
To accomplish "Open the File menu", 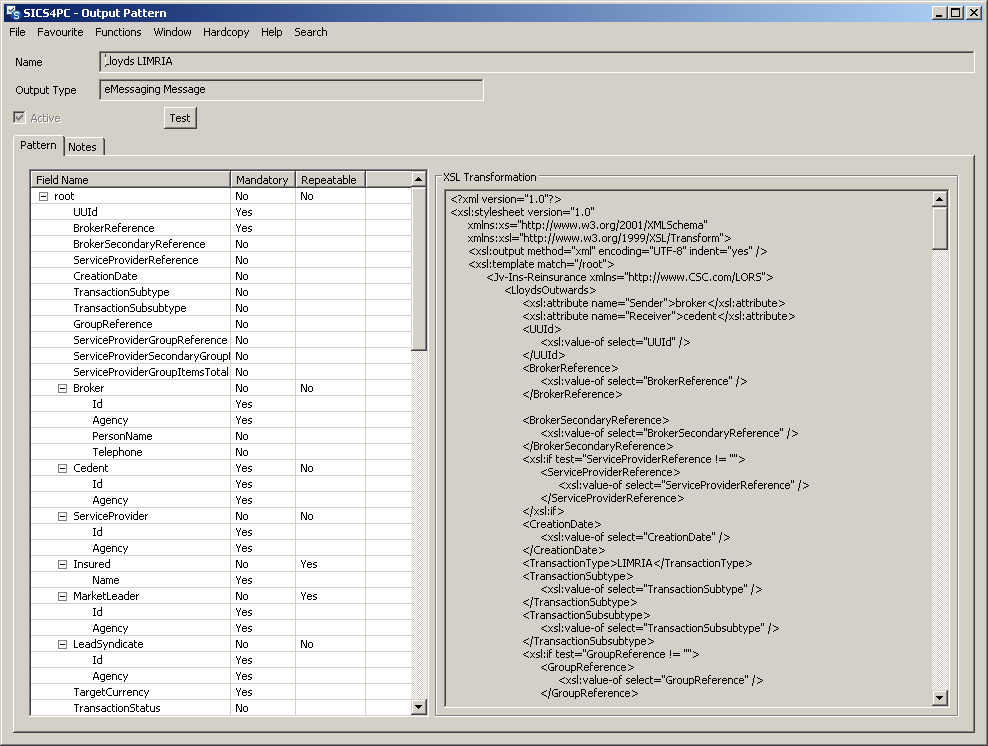I will [17, 32].
